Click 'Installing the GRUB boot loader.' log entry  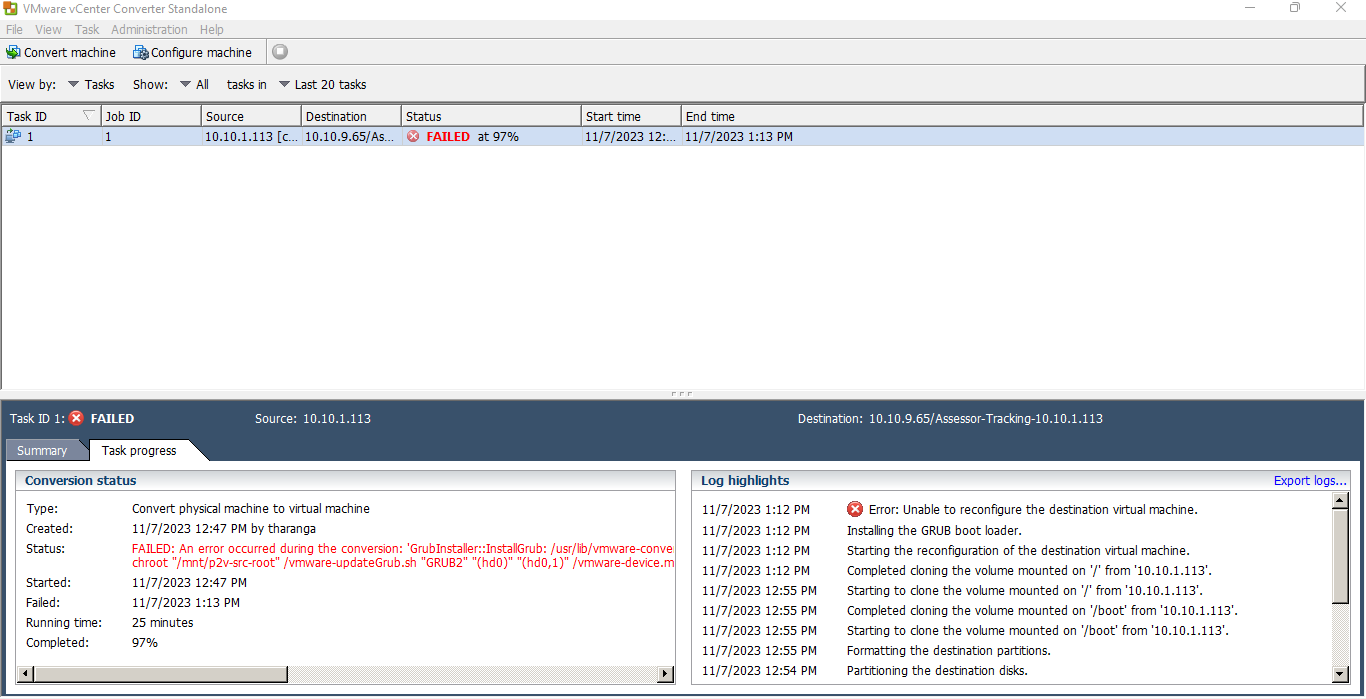click(934, 530)
